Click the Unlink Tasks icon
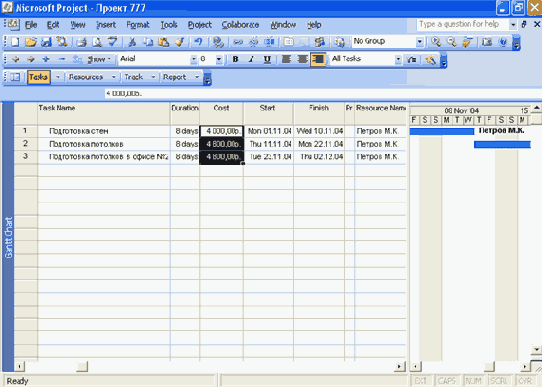 [x=254, y=42]
